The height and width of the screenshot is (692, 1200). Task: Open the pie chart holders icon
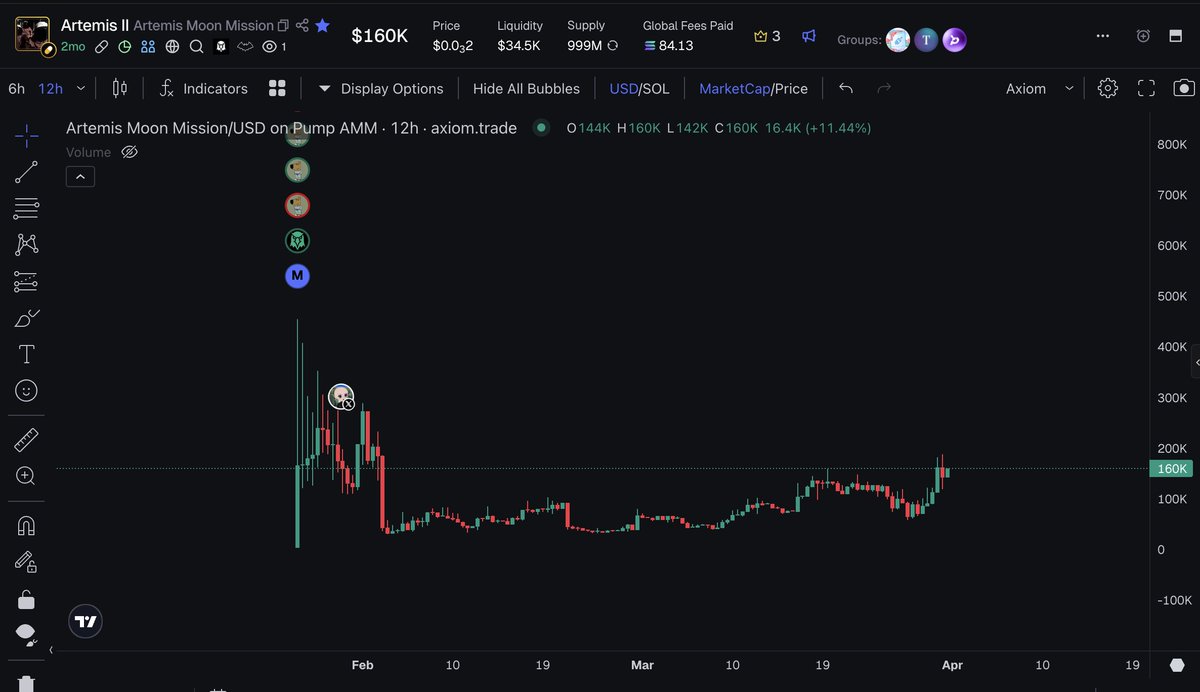[x=125, y=46]
